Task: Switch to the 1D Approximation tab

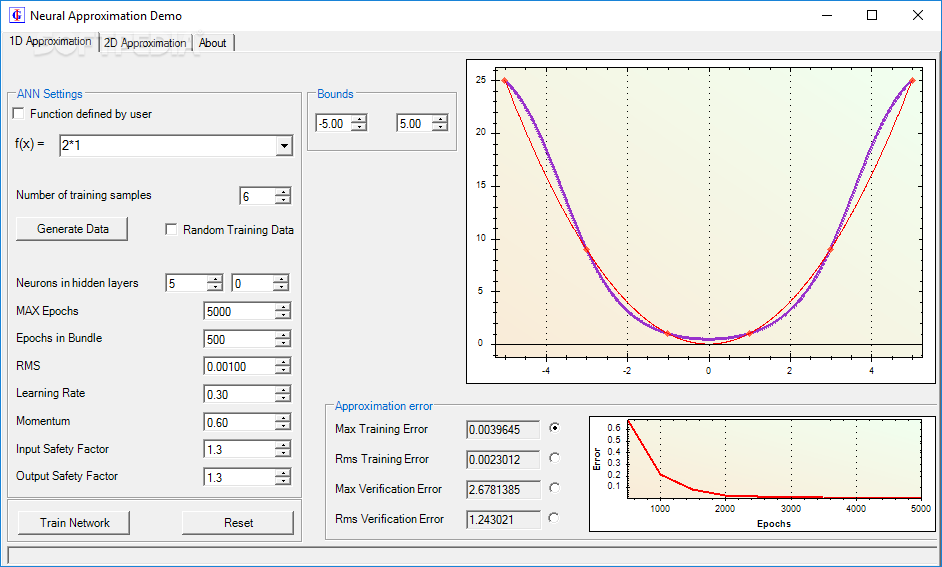Action: (x=50, y=41)
